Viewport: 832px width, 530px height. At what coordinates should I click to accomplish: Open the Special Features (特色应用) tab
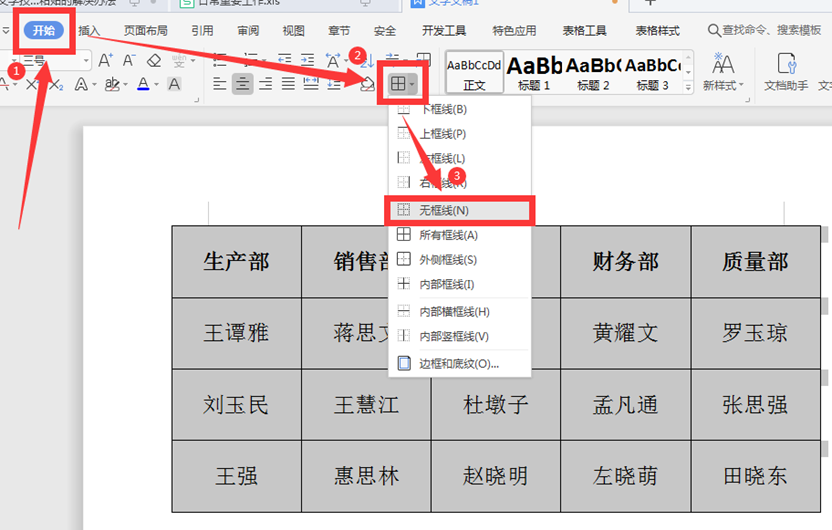514,30
